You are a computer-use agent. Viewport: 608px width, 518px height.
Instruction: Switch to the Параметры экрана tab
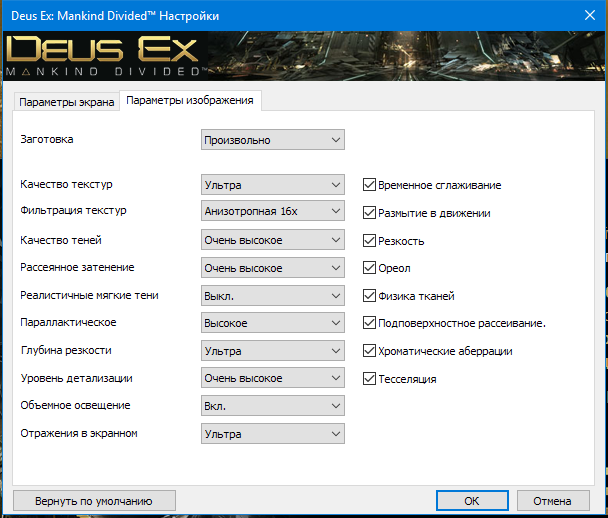[x=66, y=102]
